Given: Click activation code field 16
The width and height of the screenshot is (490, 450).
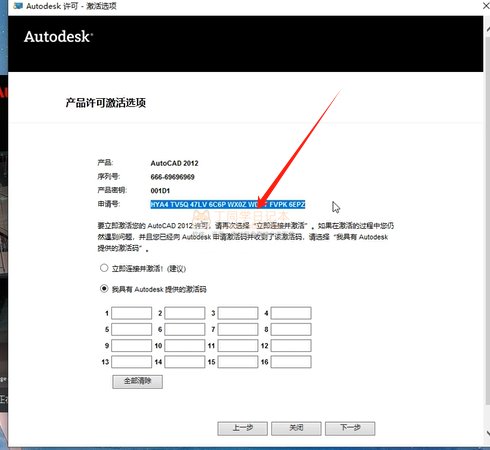Looking at the screenshot, I should (291, 362).
